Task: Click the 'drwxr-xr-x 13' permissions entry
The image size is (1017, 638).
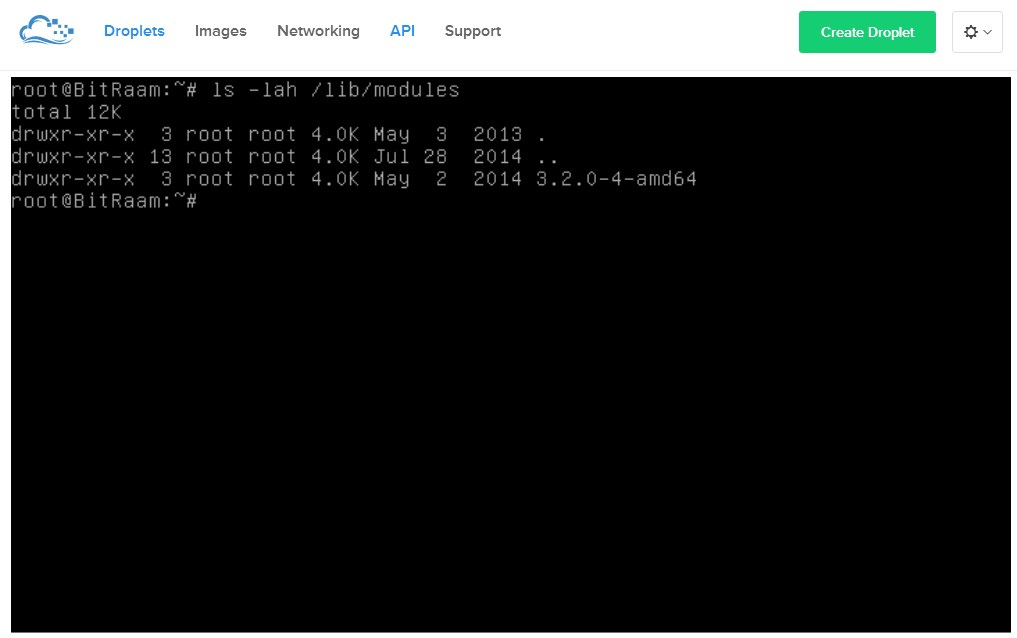Action: click(91, 156)
